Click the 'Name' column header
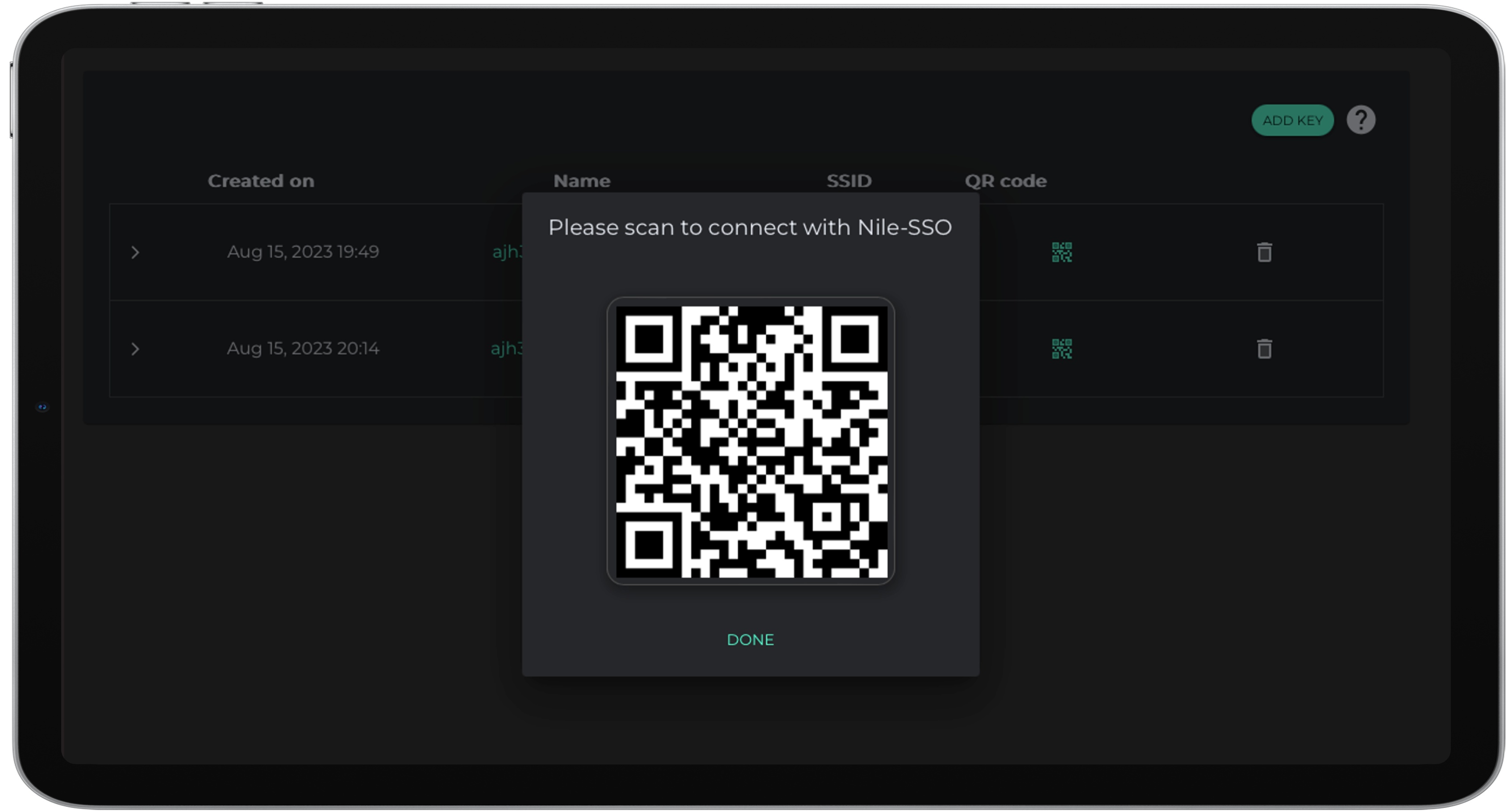1512x812 pixels. coord(582,181)
